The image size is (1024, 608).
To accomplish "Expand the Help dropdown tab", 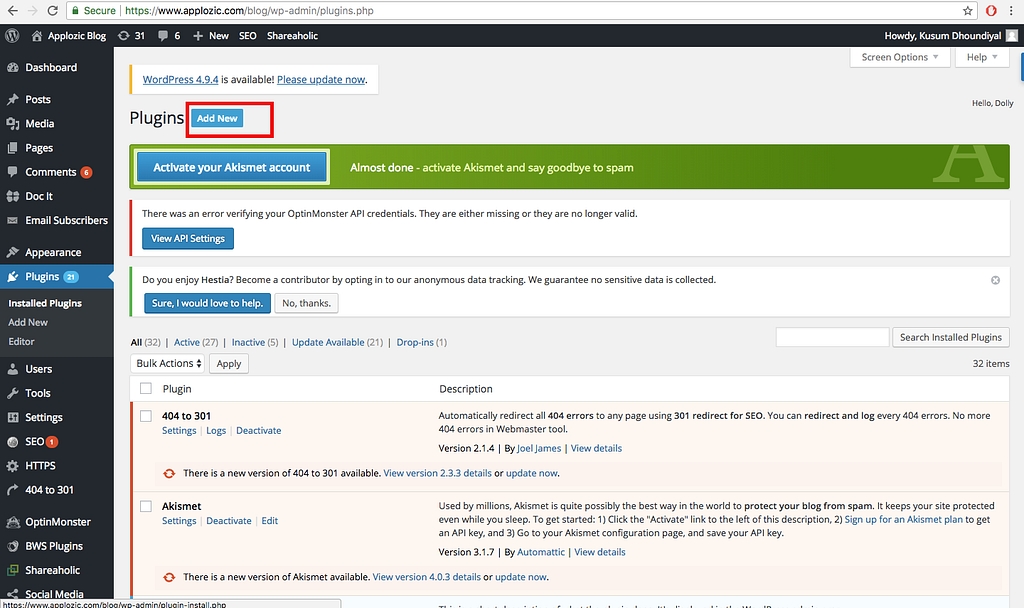I will click(x=981, y=57).
